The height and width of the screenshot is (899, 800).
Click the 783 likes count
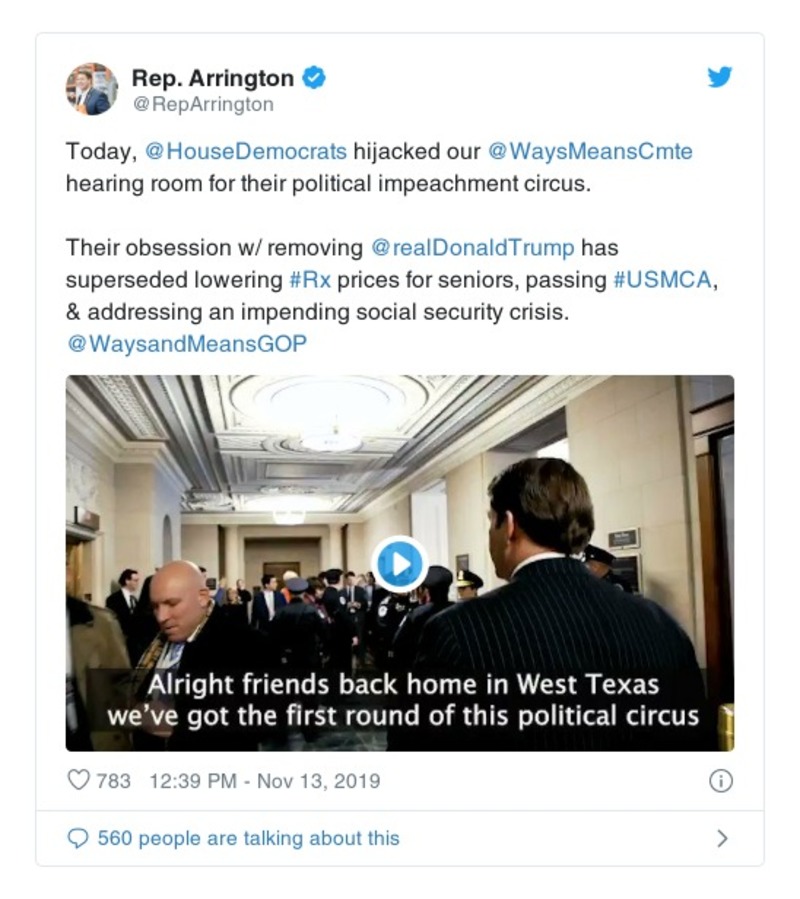[113, 781]
